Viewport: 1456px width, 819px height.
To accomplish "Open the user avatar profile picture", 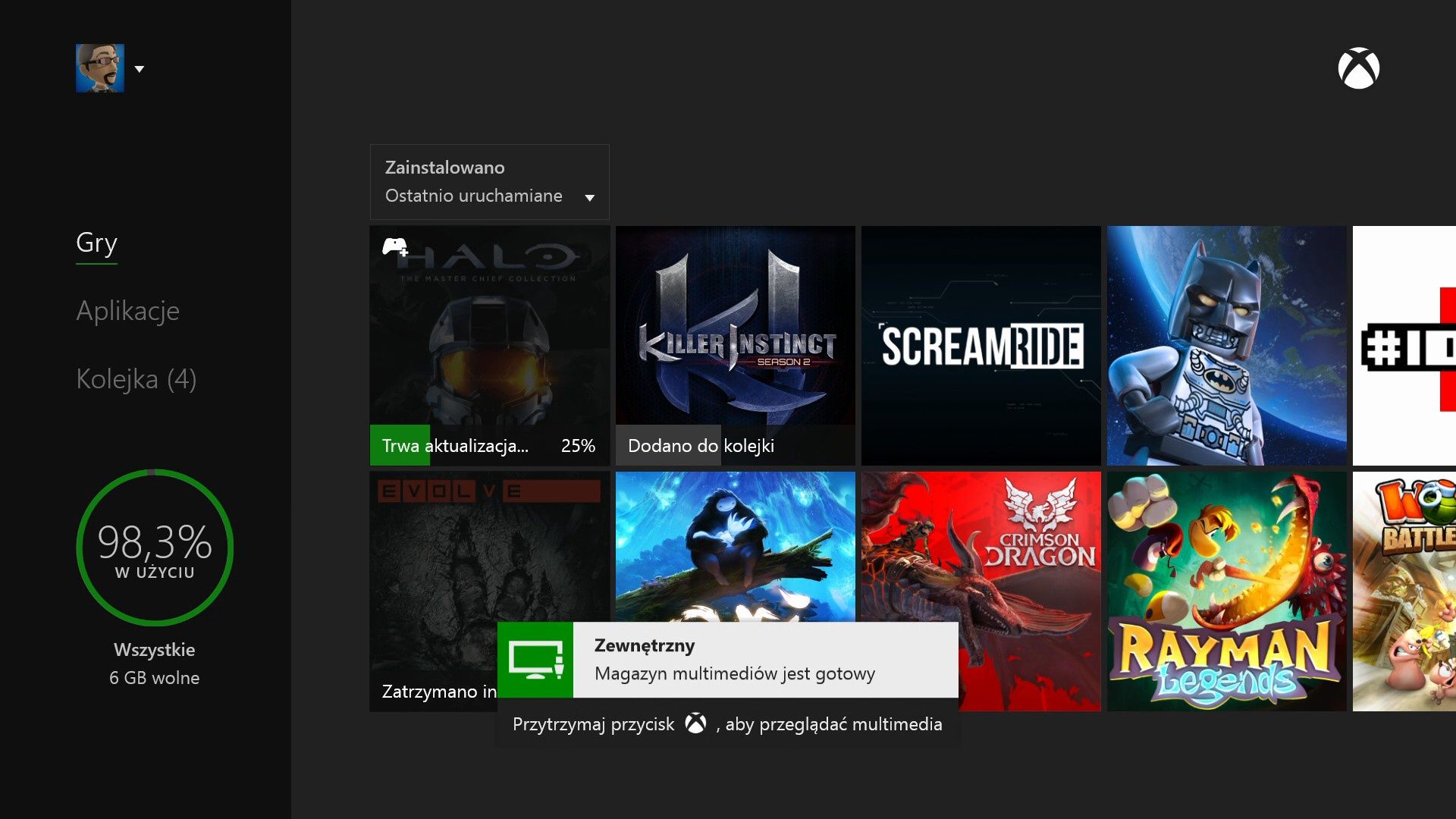I will click(100, 68).
